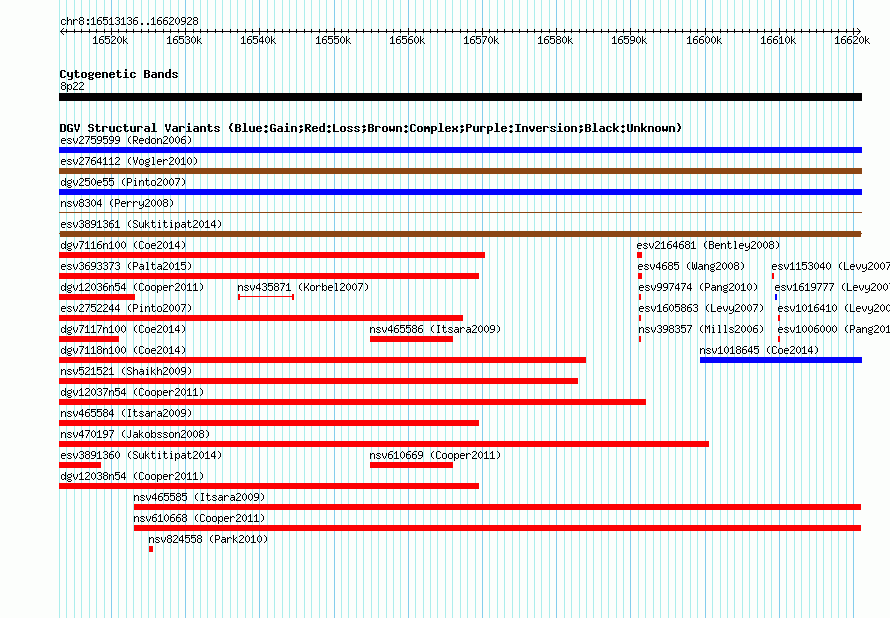Screen dimensions: 890x618
Task: Click the red nsv521521 loss bar
Action: click(x=318, y=381)
